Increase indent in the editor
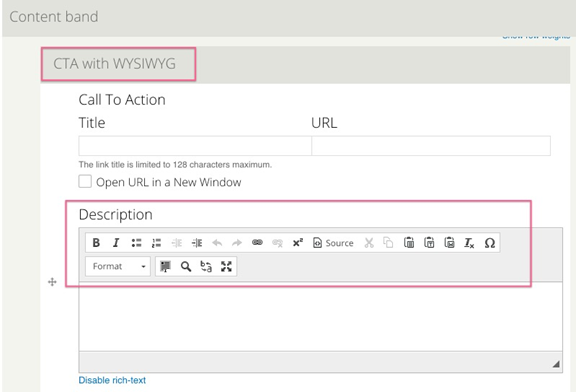Viewport: 576px width, 392px height. point(197,243)
